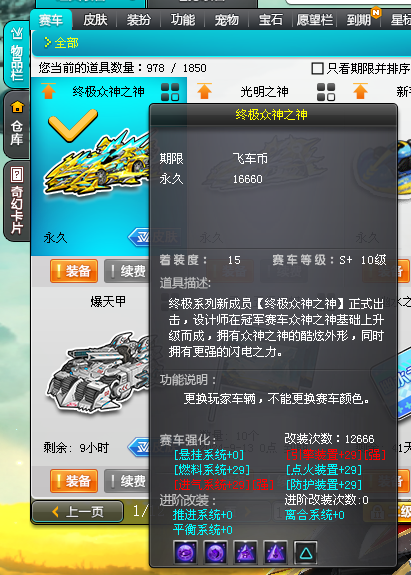Viewport: 411px width, 575px height.
Task: Click 续费 button under 爆天甲
Action: pos(128,481)
